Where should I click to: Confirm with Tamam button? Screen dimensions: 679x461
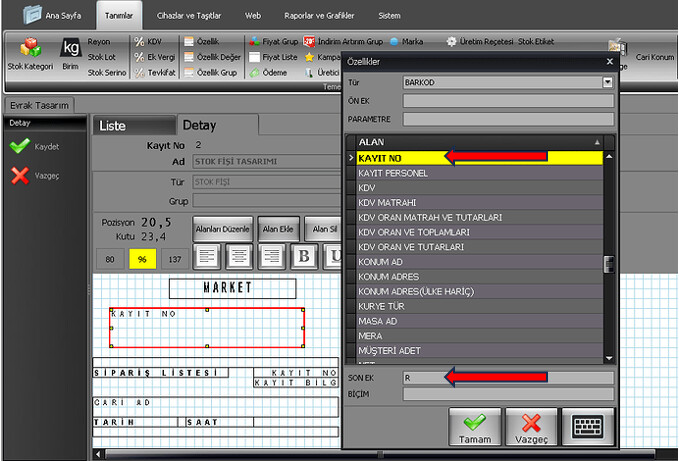click(475, 427)
